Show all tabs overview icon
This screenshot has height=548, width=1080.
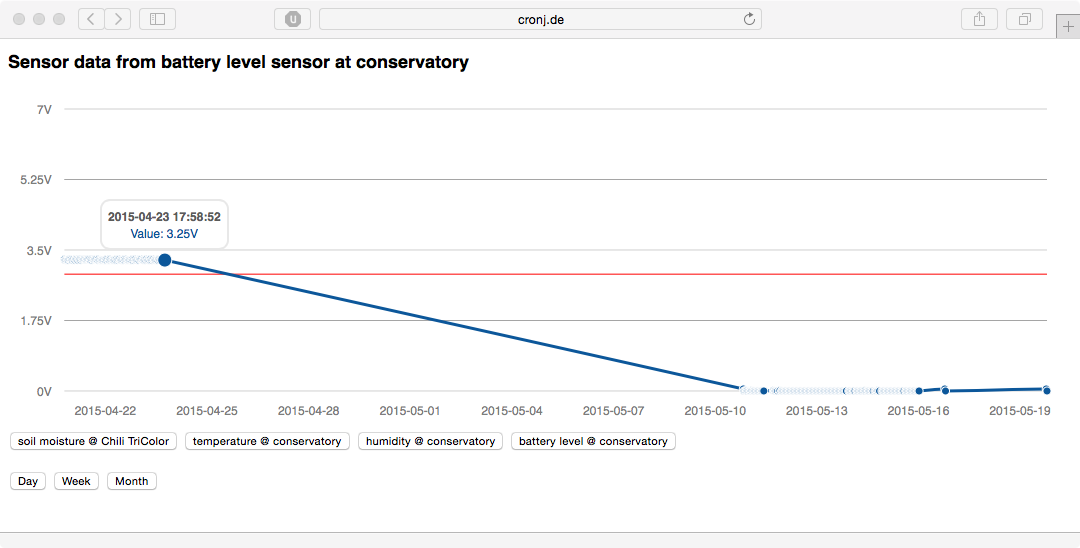tap(1025, 19)
